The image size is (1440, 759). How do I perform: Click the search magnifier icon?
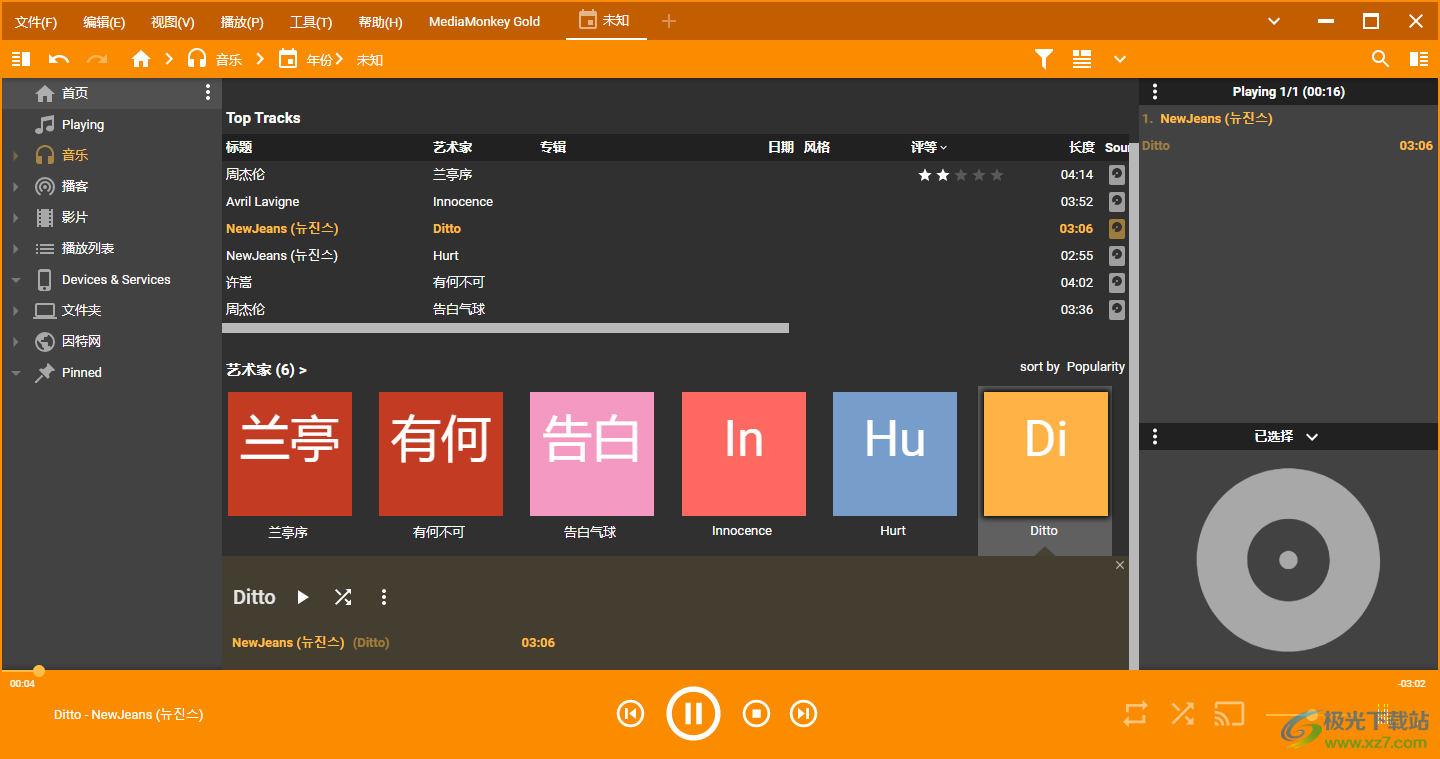1380,59
